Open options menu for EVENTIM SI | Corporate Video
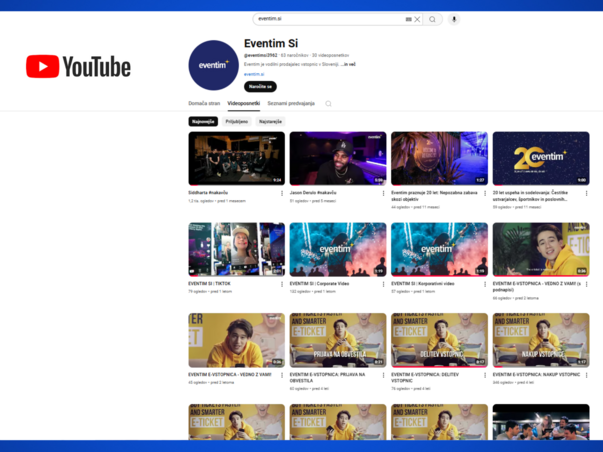This screenshot has height=452, width=603. (383, 284)
